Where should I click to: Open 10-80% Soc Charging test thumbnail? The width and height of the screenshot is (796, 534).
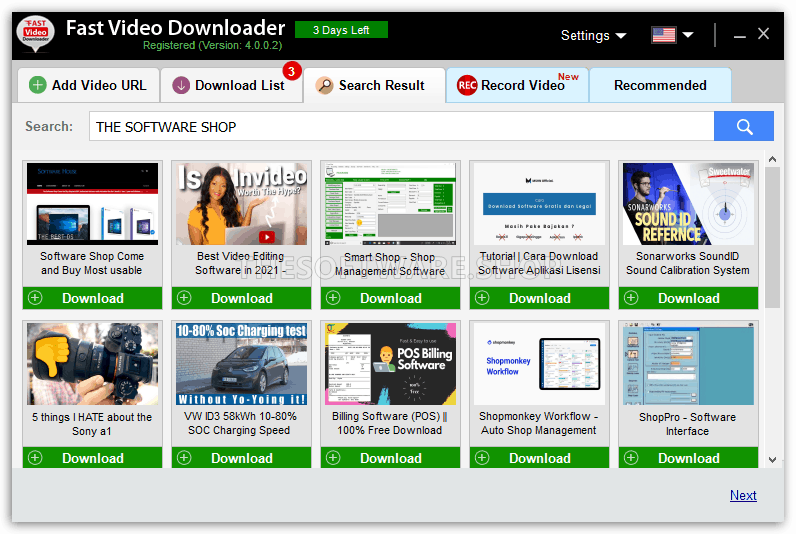241,364
